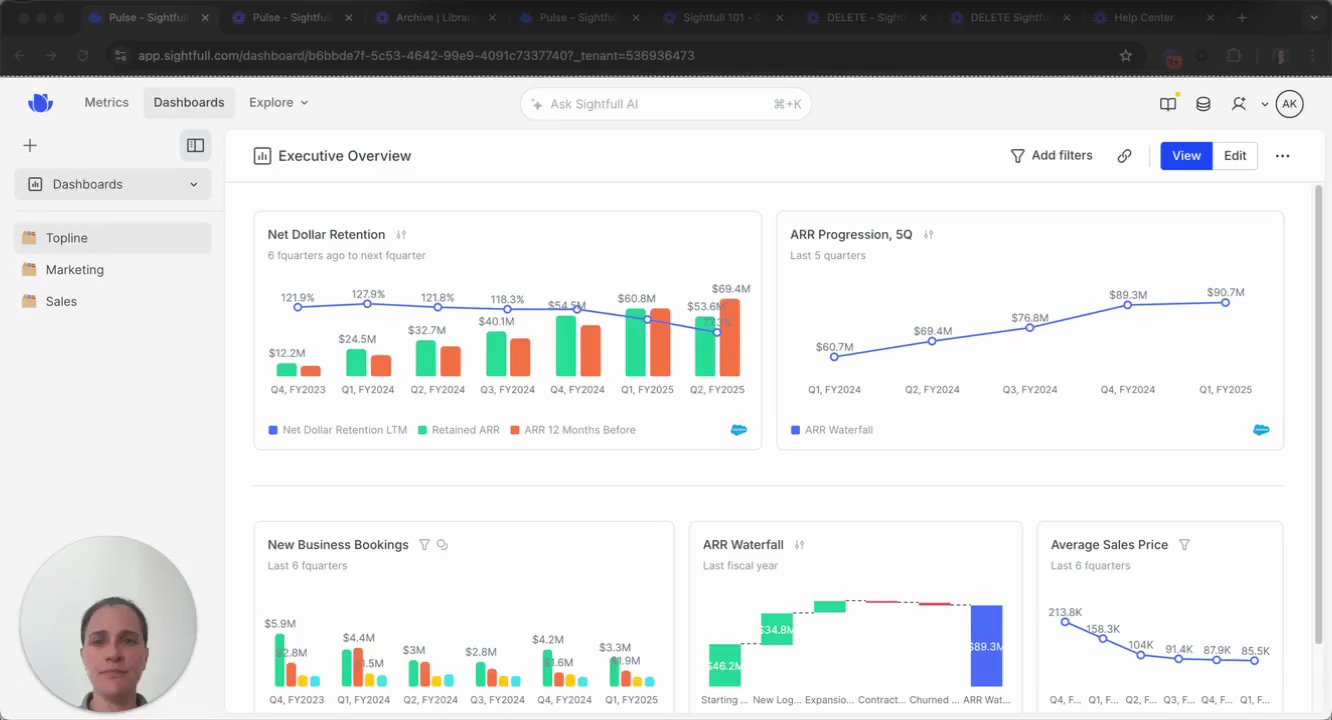
Task: Click the Executive Overview dashboard title
Action: pyautogui.click(x=344, y=156)
